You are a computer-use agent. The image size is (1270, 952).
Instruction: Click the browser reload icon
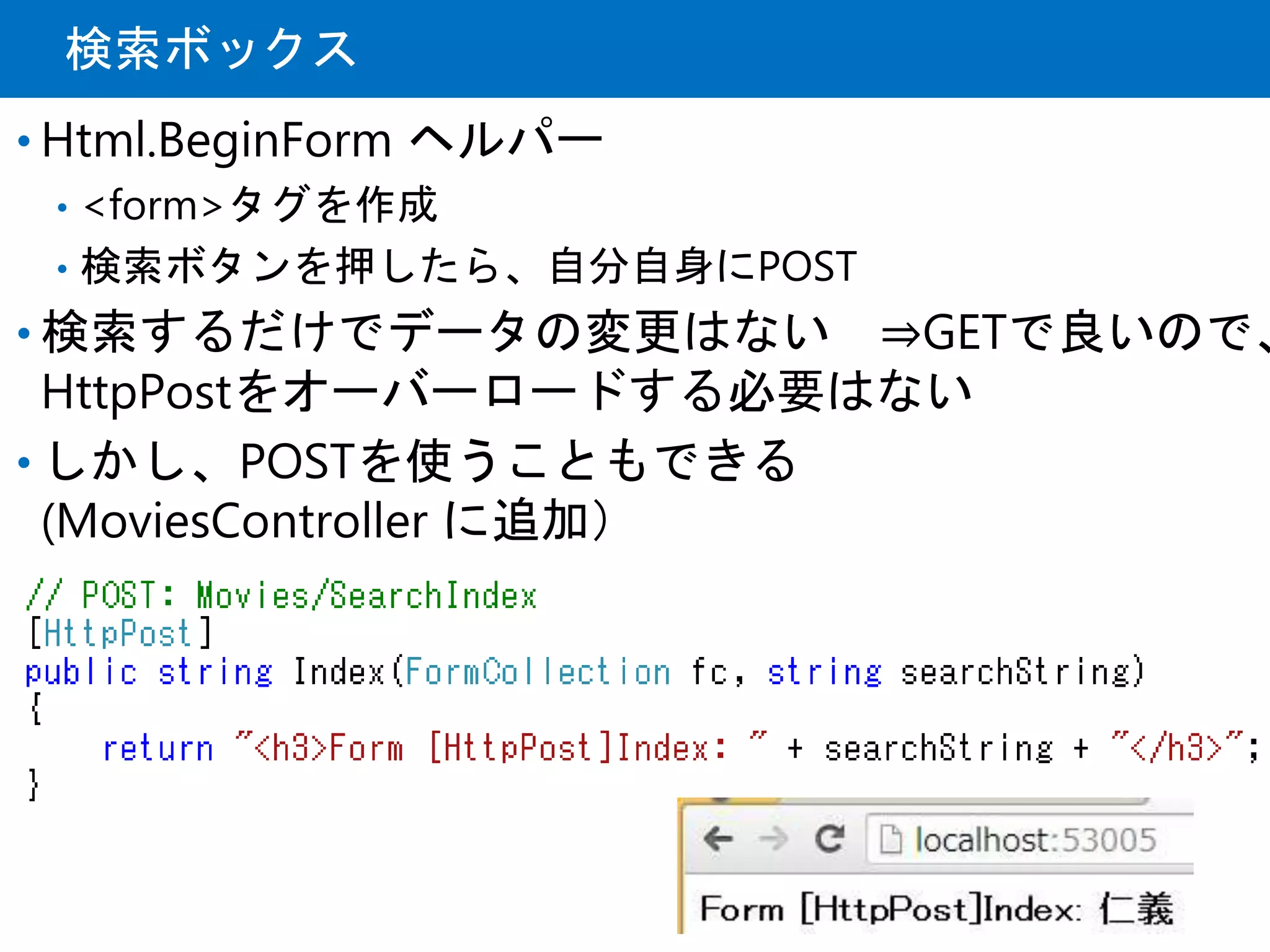830,839
